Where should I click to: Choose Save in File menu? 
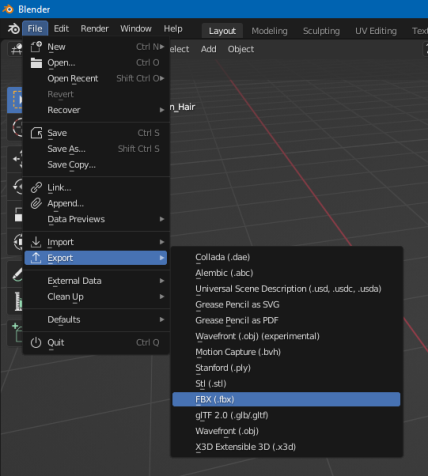(x=96, y=133)
